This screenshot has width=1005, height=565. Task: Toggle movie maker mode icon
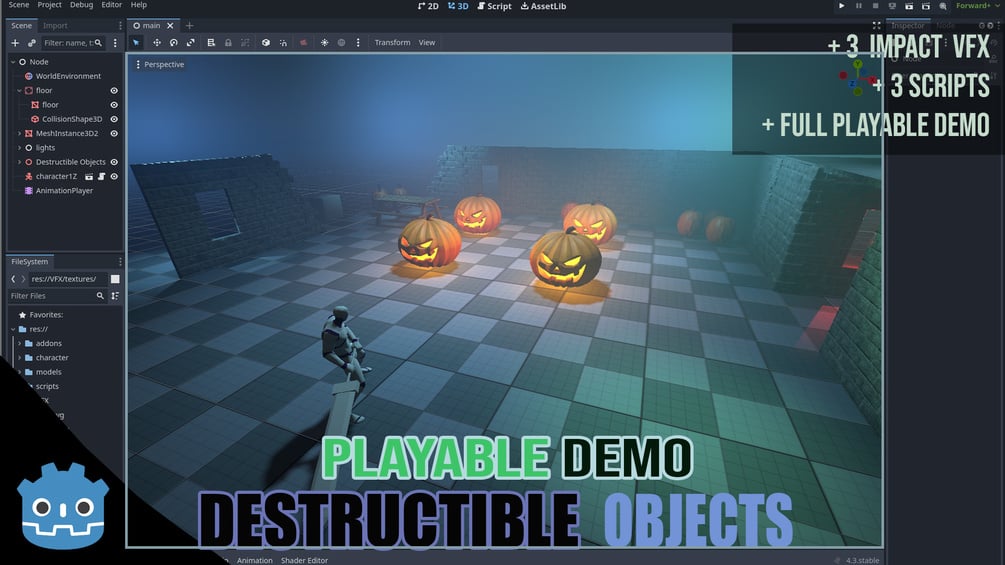point(943,6)
